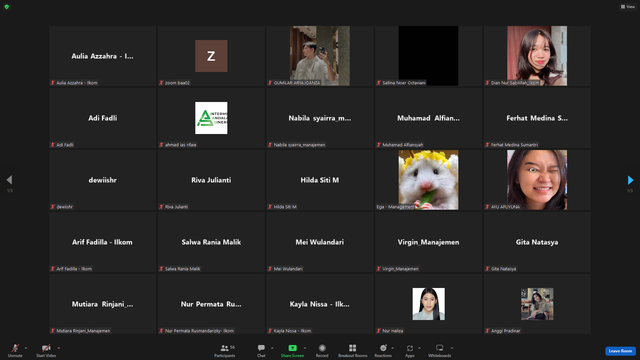The height and width of the screenshot is (360, 640).
Task: Open Reactions menu
Action: pyautogui.click(x=383, y=350)
